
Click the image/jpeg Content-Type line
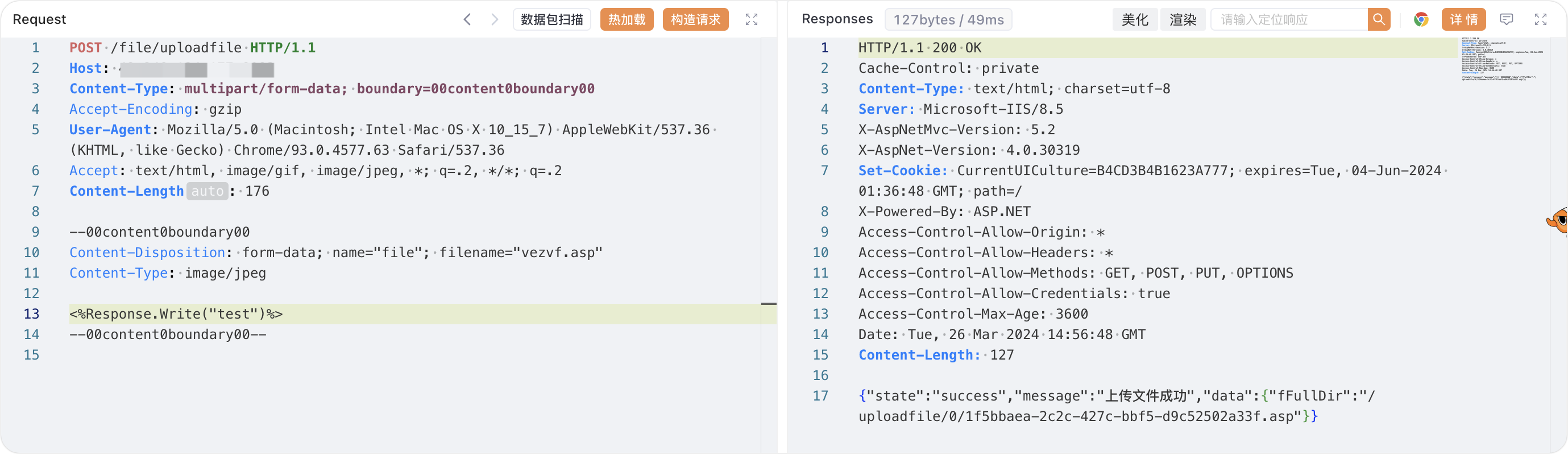(167, 273)
